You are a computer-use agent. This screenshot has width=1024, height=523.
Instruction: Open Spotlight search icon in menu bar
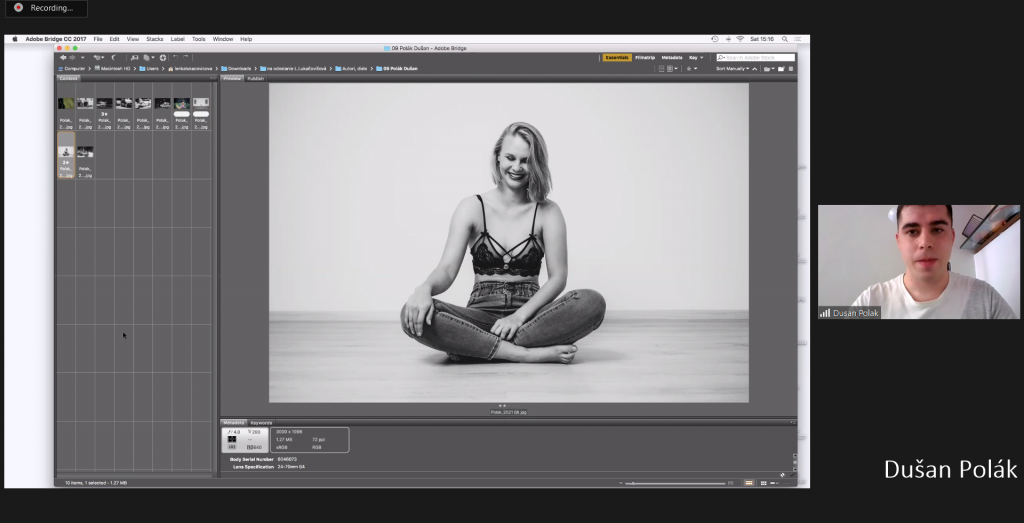pos(785,39)
